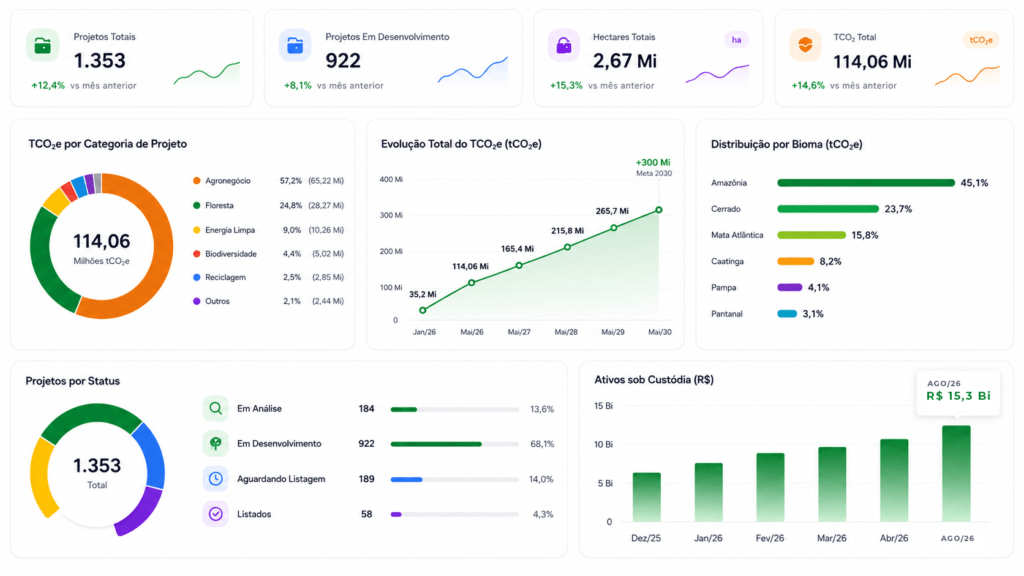Click the green Projetos Totais folder icon
1024x576 pixels.
pos(42,46)
